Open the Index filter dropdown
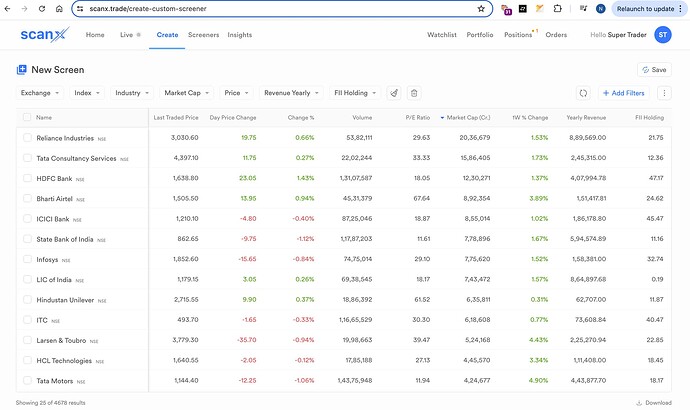The height and width of the screenshot is (410, 690). coord(87,93)
